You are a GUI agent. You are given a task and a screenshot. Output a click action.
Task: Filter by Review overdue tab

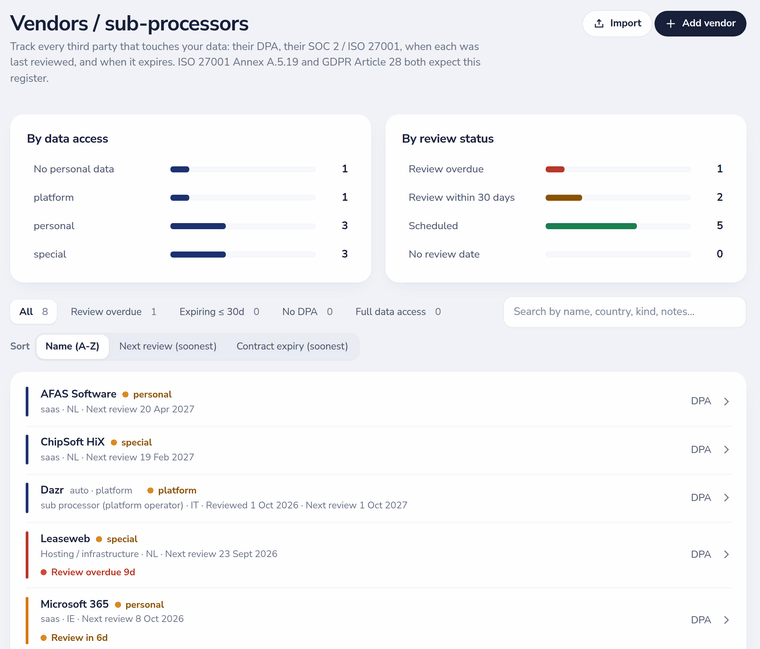click(113, 312)
